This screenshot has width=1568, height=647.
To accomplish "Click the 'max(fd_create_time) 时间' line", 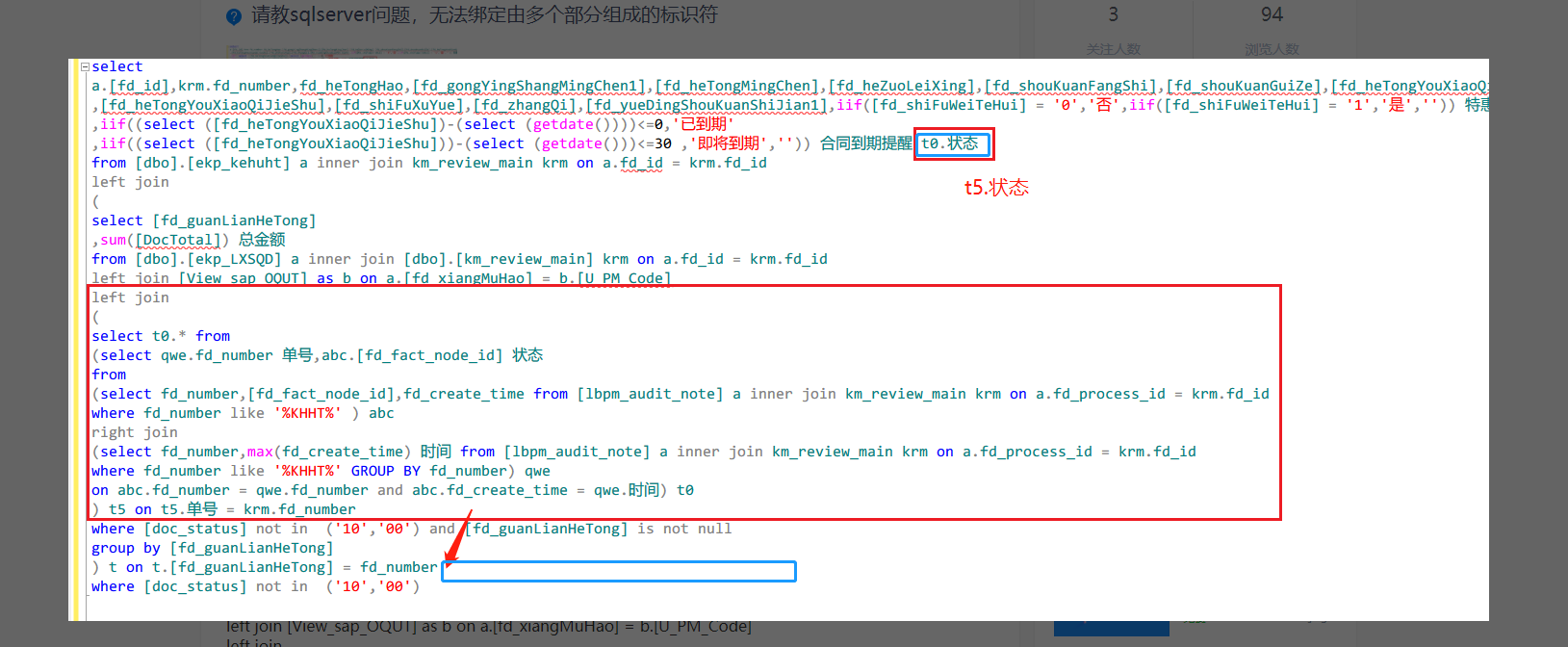I will tap(644, 452).
